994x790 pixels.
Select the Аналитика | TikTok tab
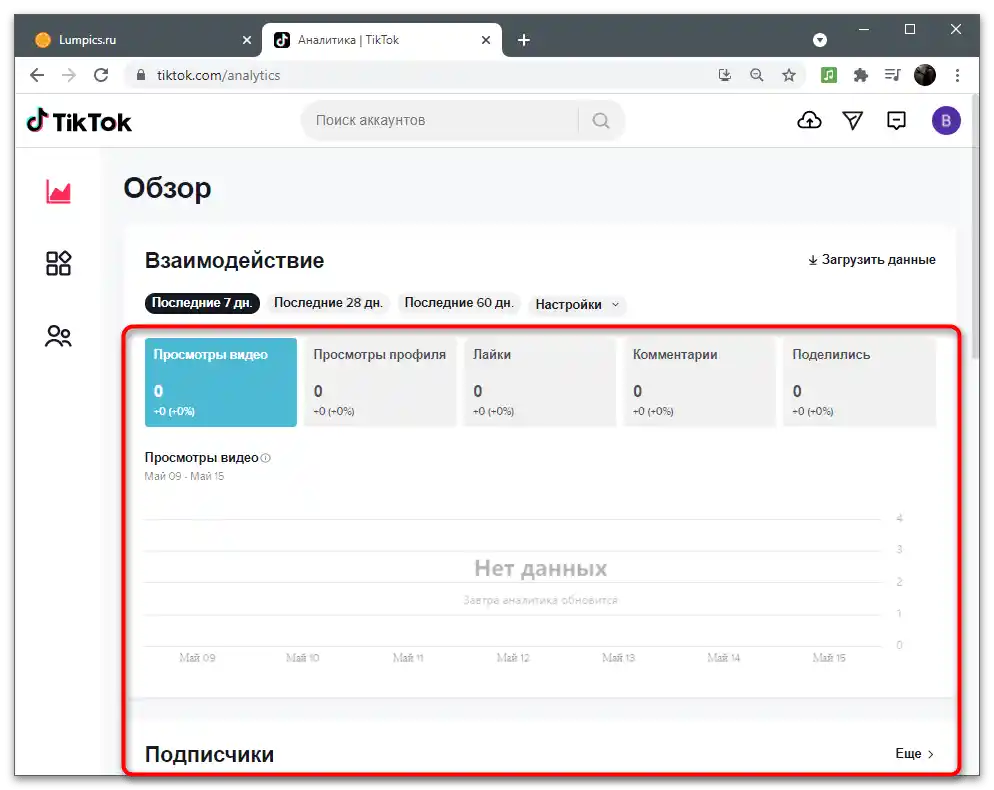pyautogui.click(x=382, y=40)
